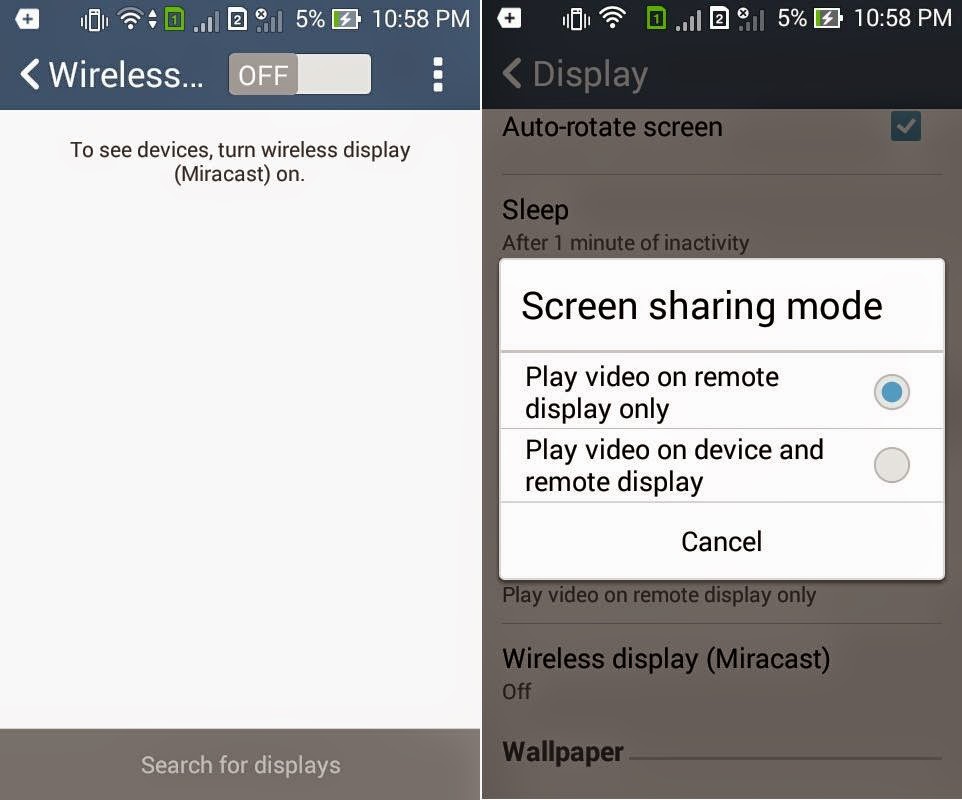Uncheck the Auto-rotate screen checkbox
The height and width of the screenshot is (800, 962).
point(906,126)
